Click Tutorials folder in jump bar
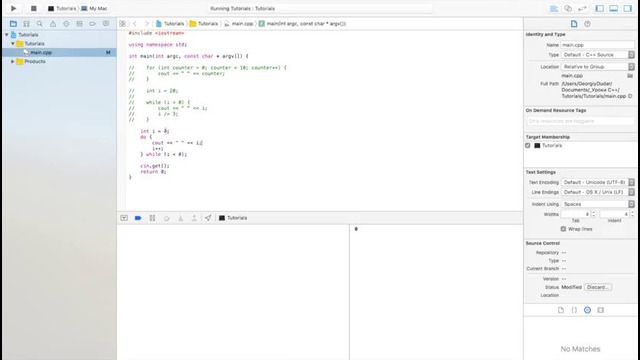 204,24
